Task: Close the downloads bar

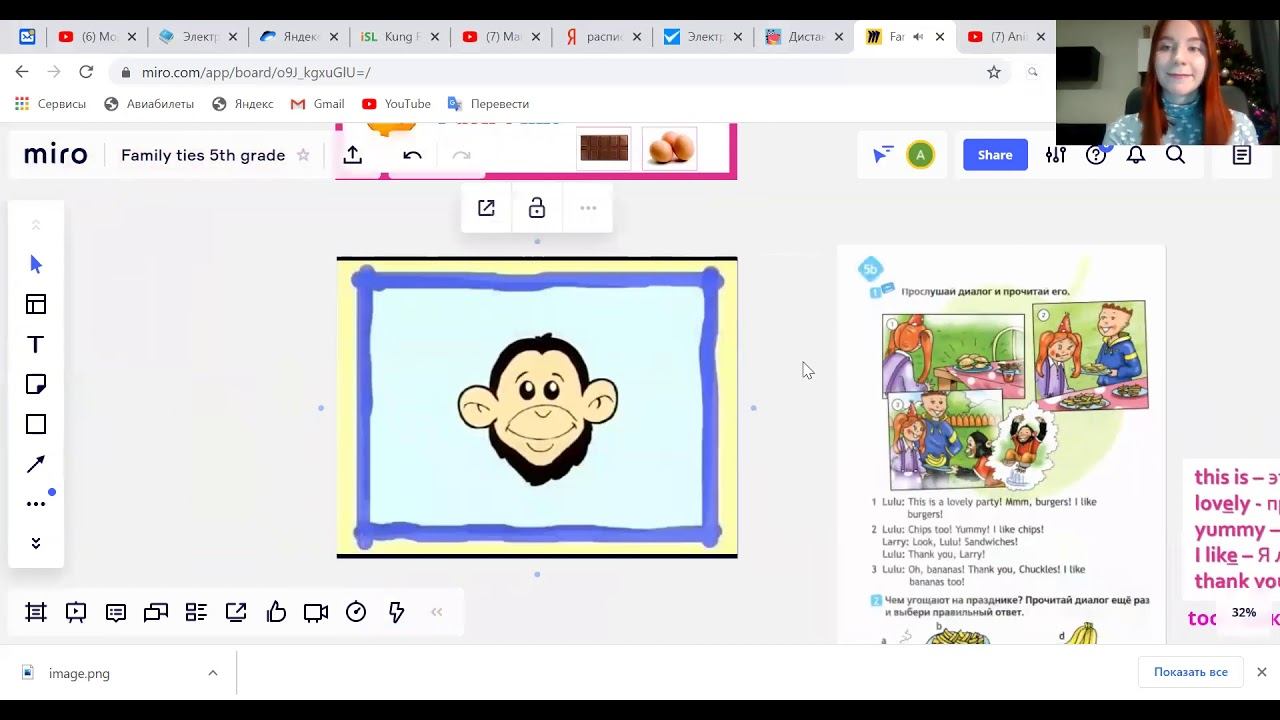Action: point(1262,672)
